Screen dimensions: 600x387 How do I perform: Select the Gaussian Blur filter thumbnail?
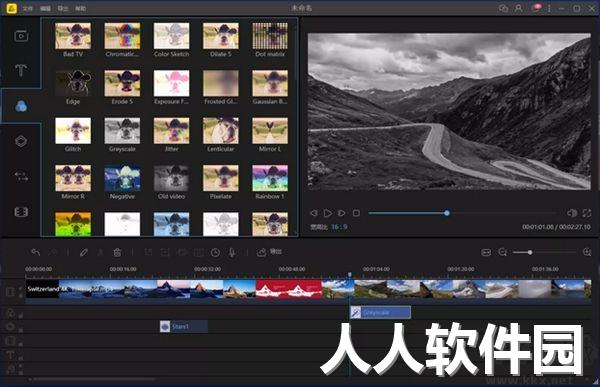click(x=270, y=83)
